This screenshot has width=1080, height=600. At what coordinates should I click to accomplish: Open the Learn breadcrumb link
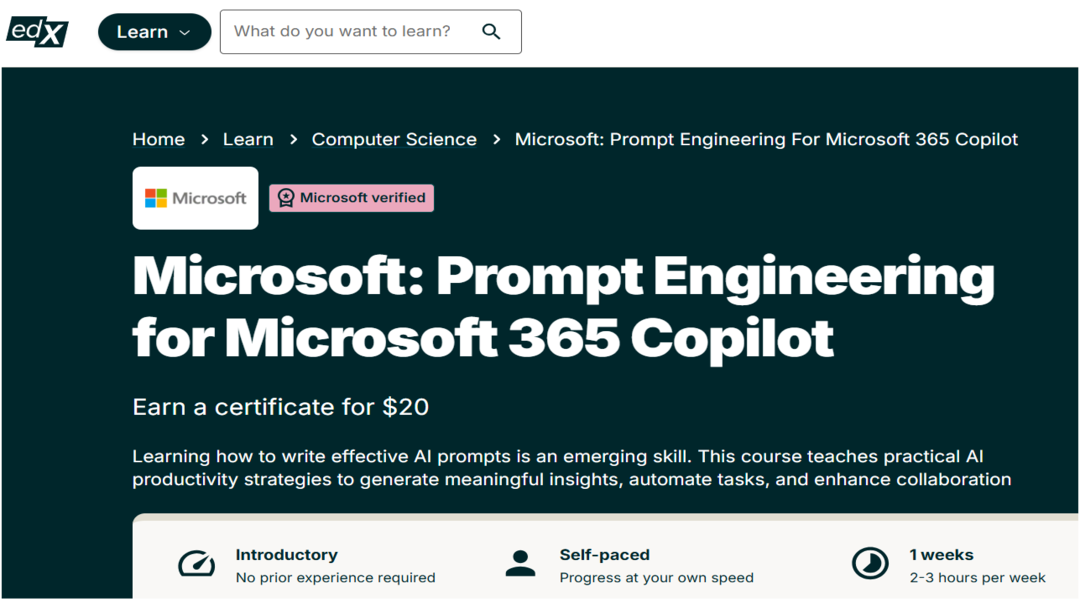click(x=248, y=140)
